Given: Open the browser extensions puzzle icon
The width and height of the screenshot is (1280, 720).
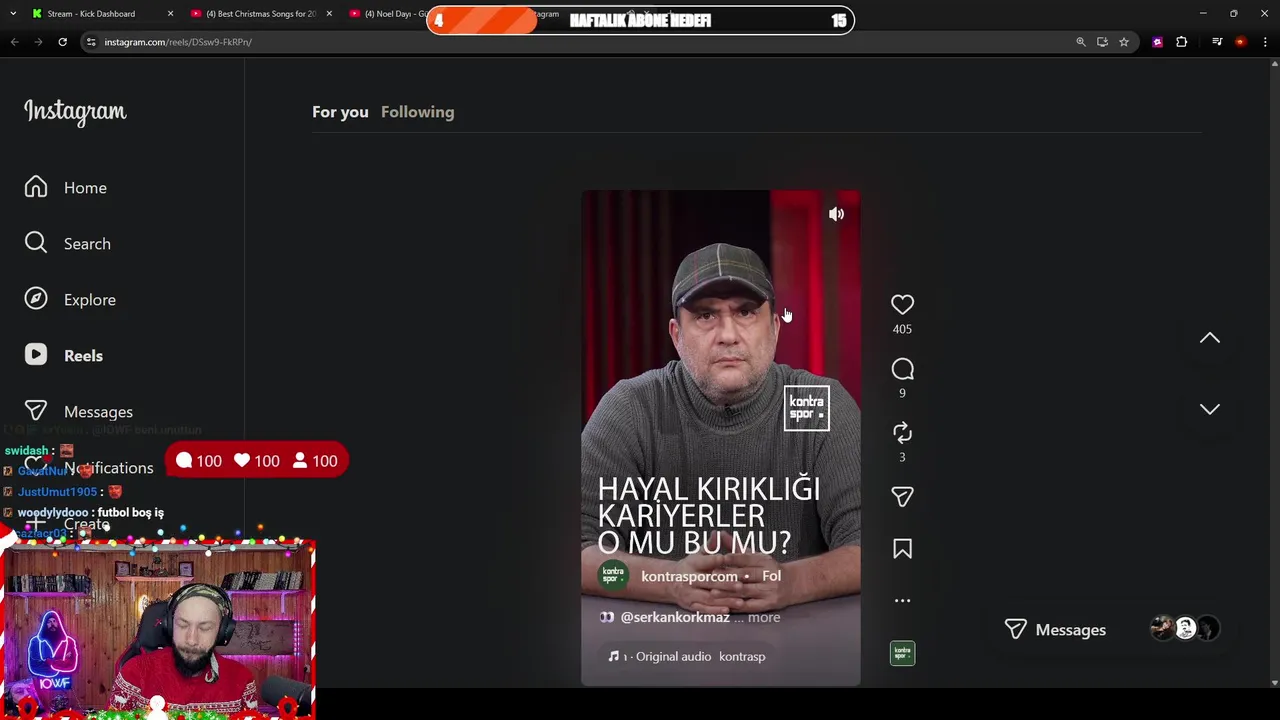Looking at the screenshot, I should pos(1182,42).
